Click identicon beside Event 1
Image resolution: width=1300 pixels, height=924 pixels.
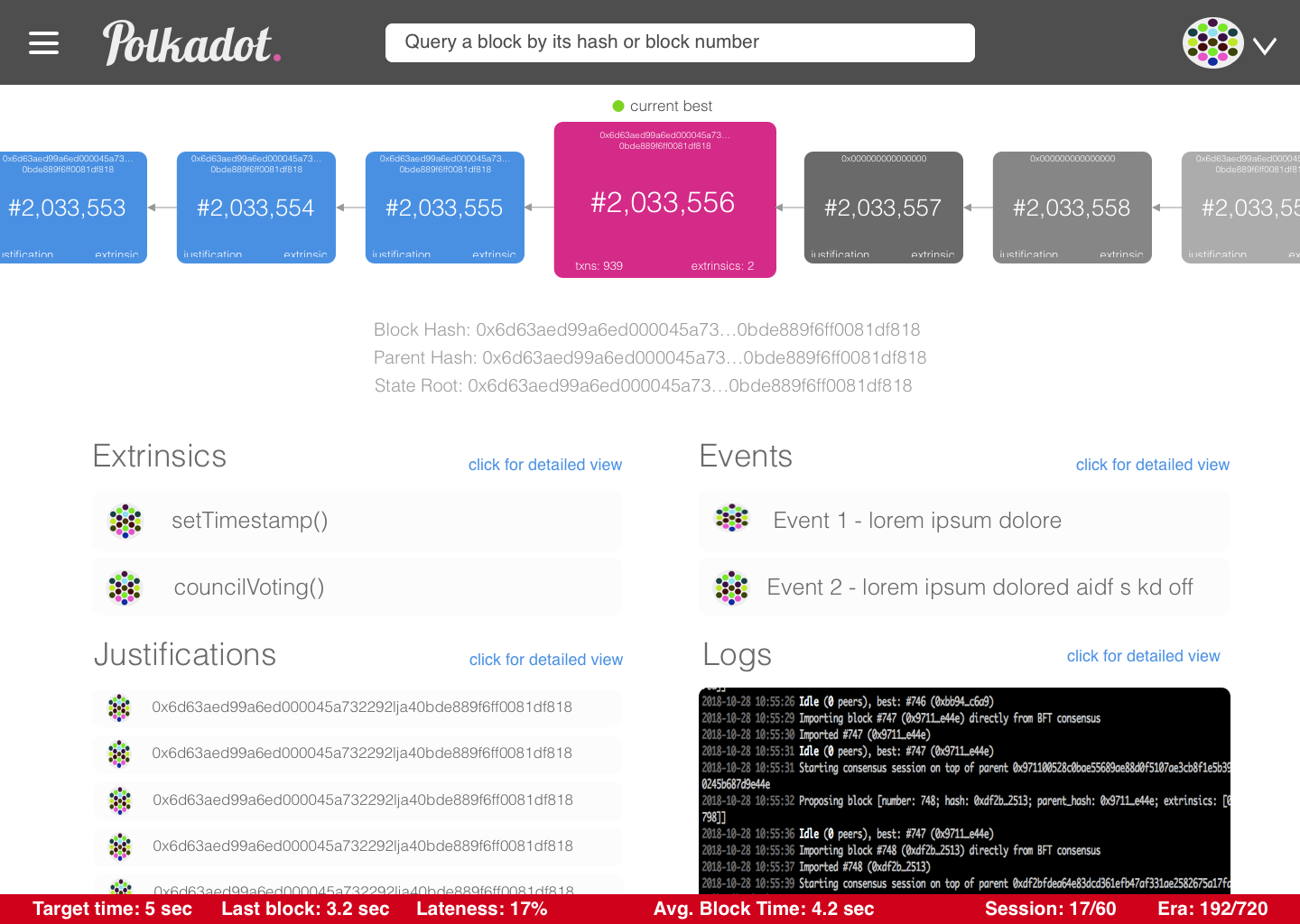click(732, 518)
